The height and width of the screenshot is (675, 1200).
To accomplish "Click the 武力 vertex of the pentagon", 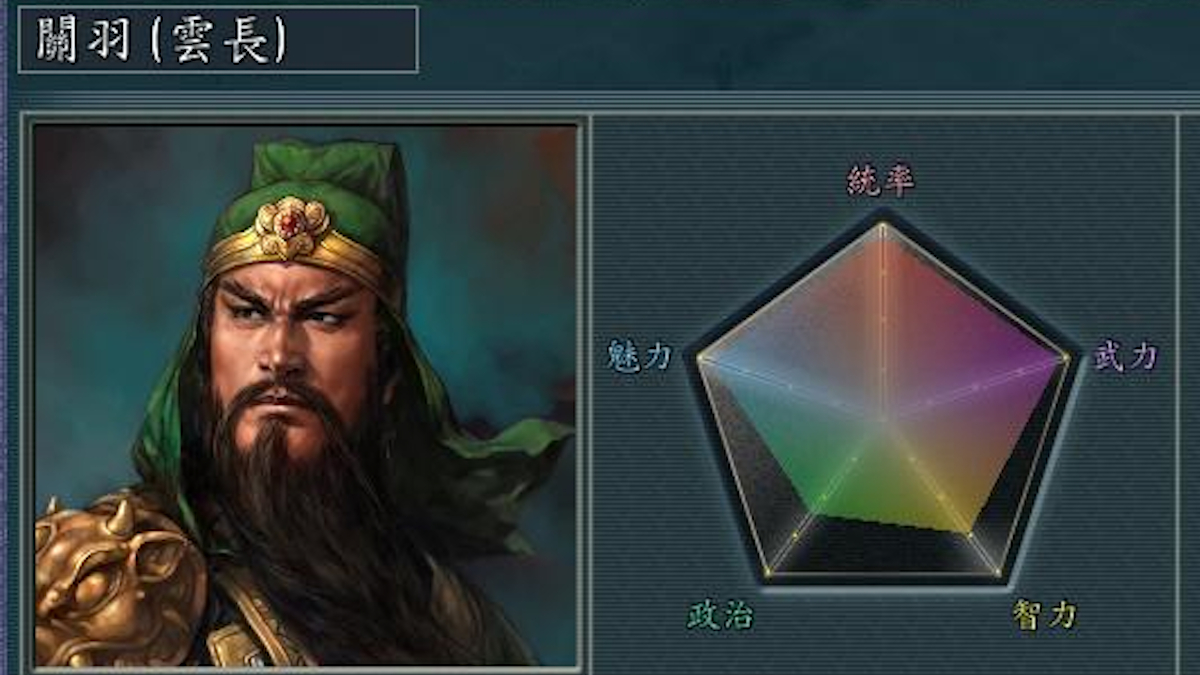I will tap(1066, 356).
